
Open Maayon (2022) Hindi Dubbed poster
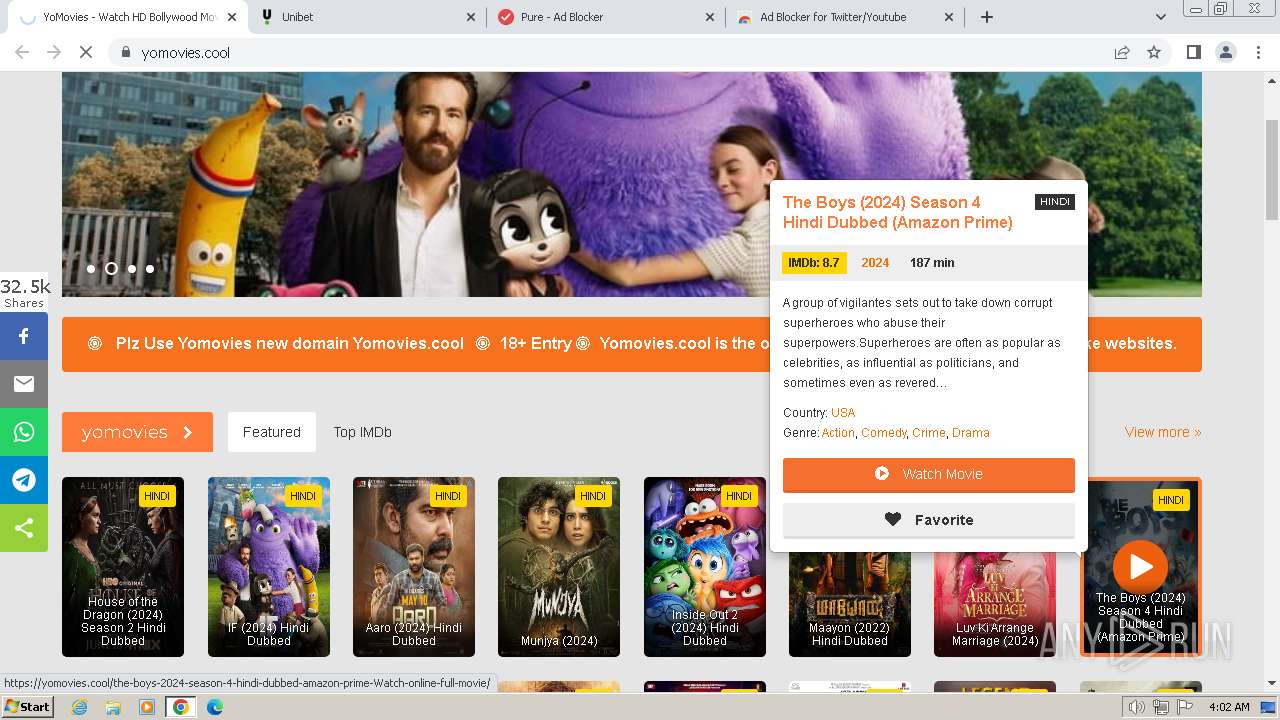[850, 604]
